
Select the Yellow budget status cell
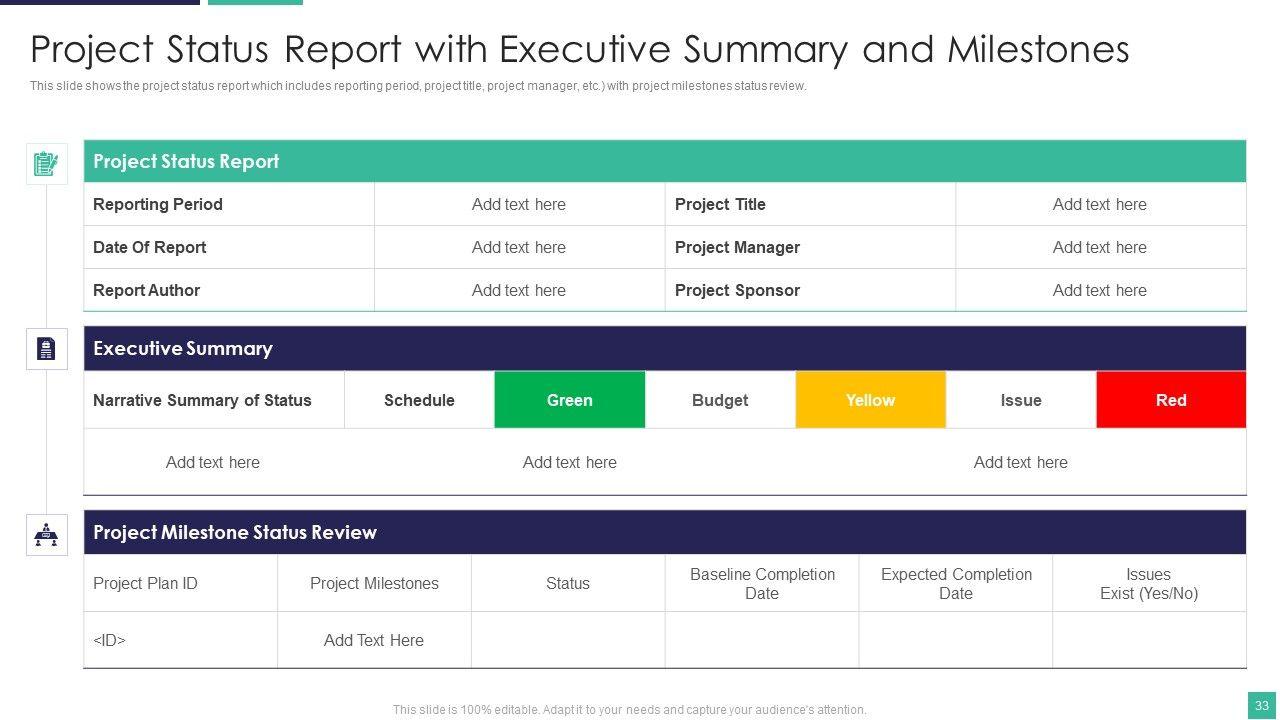[x=870, y=400]
